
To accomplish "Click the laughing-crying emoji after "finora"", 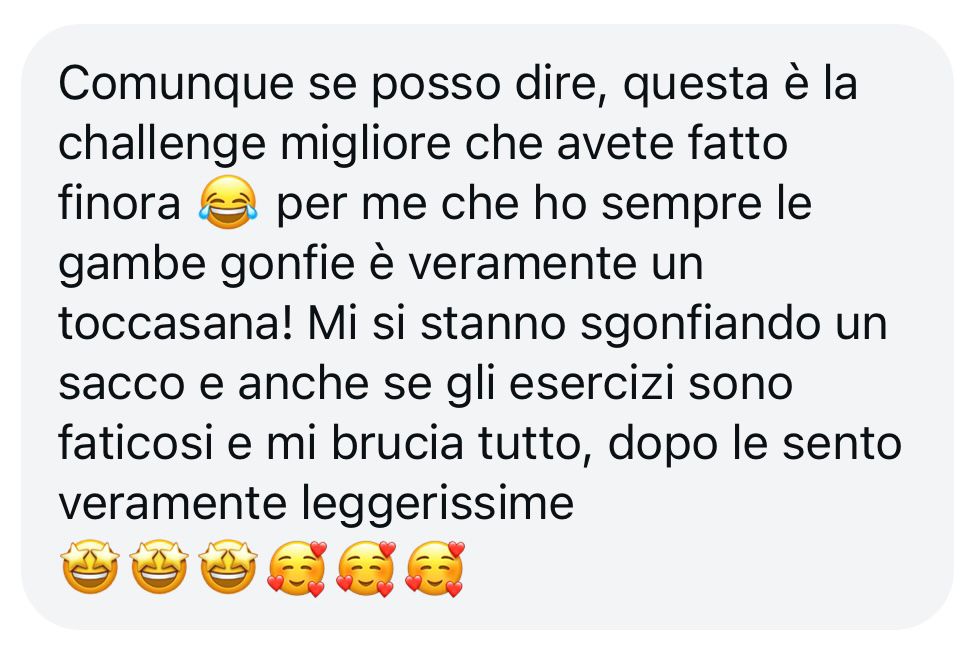I will coord(228,203).
